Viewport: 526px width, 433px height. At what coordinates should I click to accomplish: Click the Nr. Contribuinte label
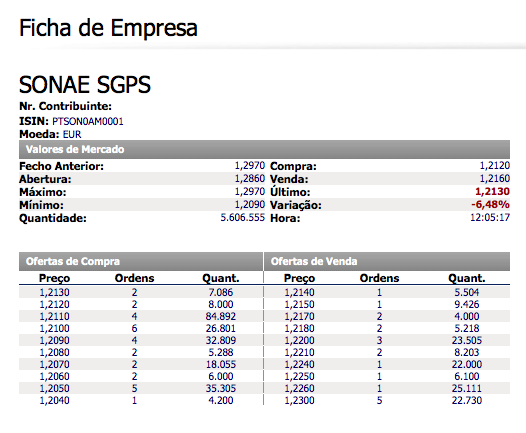(x=65, y=106)
